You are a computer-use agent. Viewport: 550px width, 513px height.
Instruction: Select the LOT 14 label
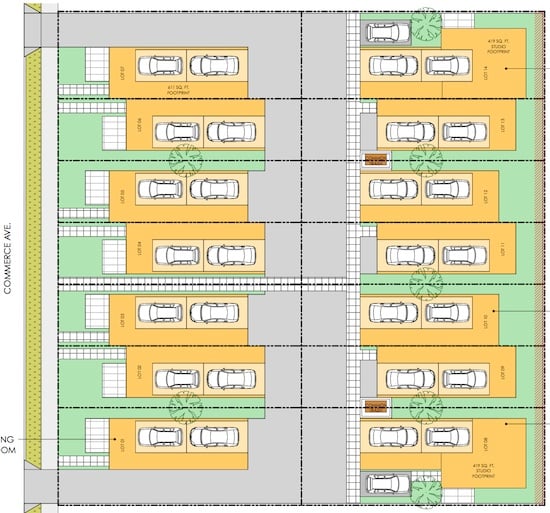tap(486, 73)
